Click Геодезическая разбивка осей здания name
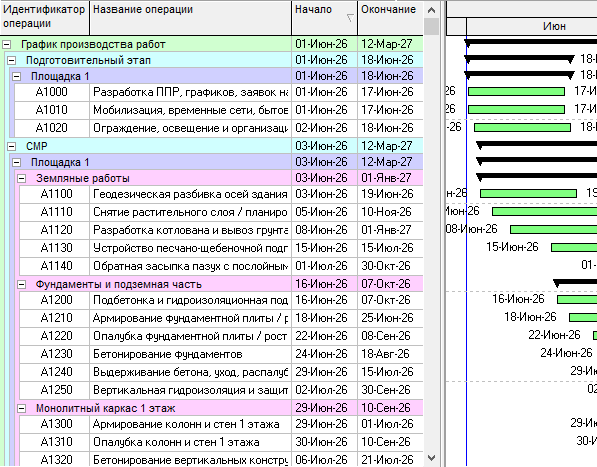597x467 pixels. pos(190,194)
